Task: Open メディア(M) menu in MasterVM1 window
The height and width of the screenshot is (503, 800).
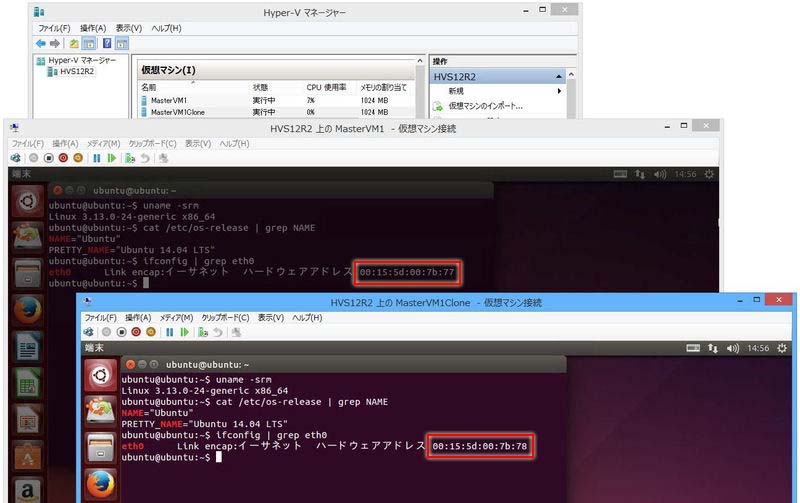Action: pos(104,144)
